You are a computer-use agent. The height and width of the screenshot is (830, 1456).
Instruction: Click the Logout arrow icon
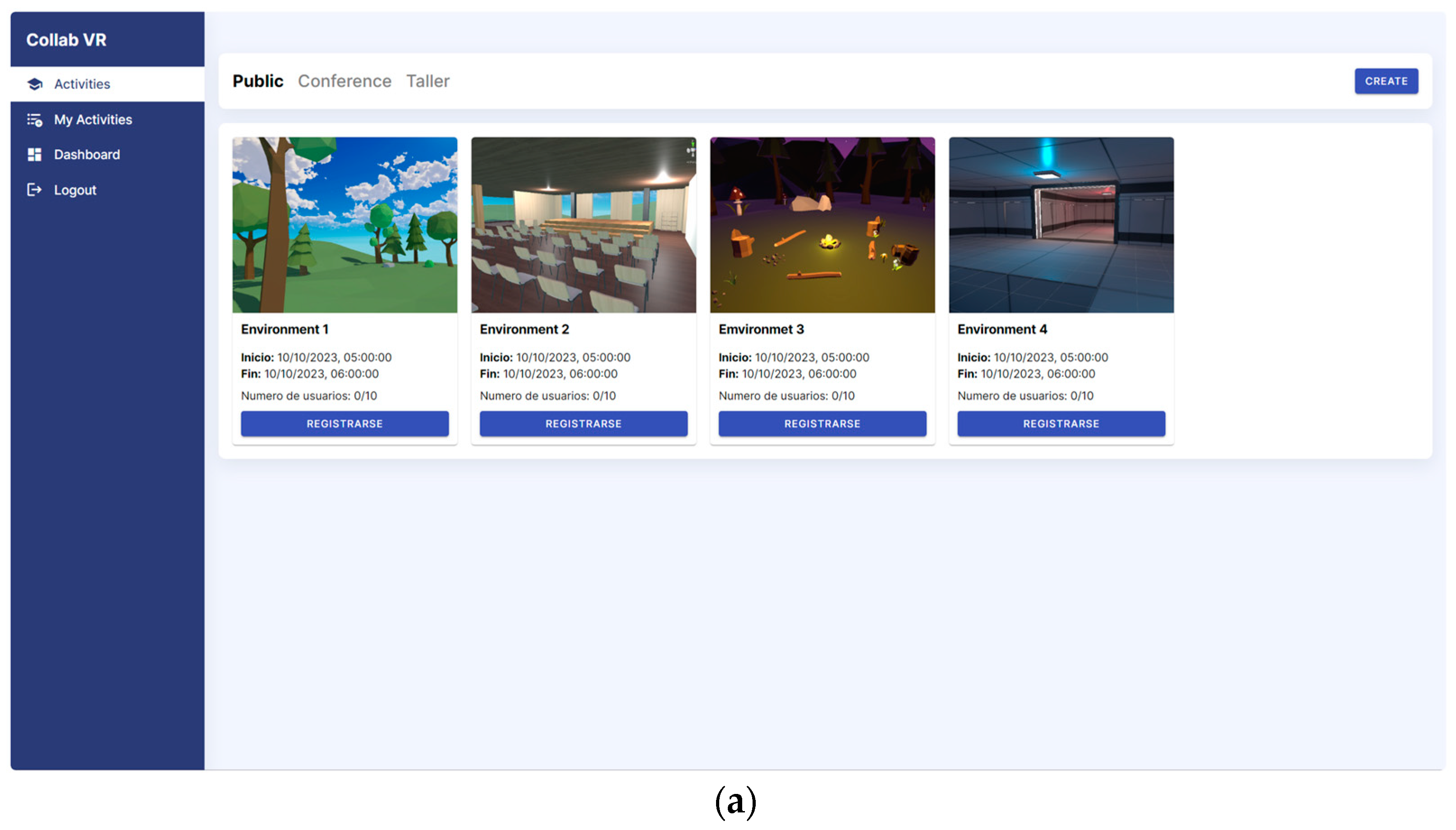click(35, 190)
